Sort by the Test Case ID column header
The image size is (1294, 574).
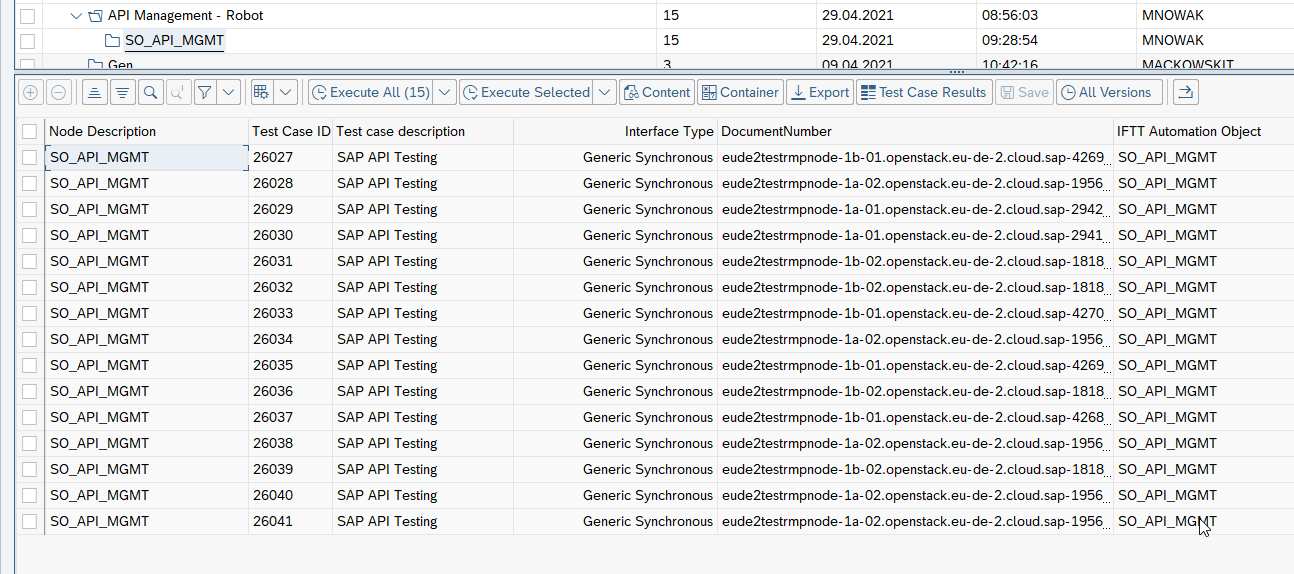(290, 131)
